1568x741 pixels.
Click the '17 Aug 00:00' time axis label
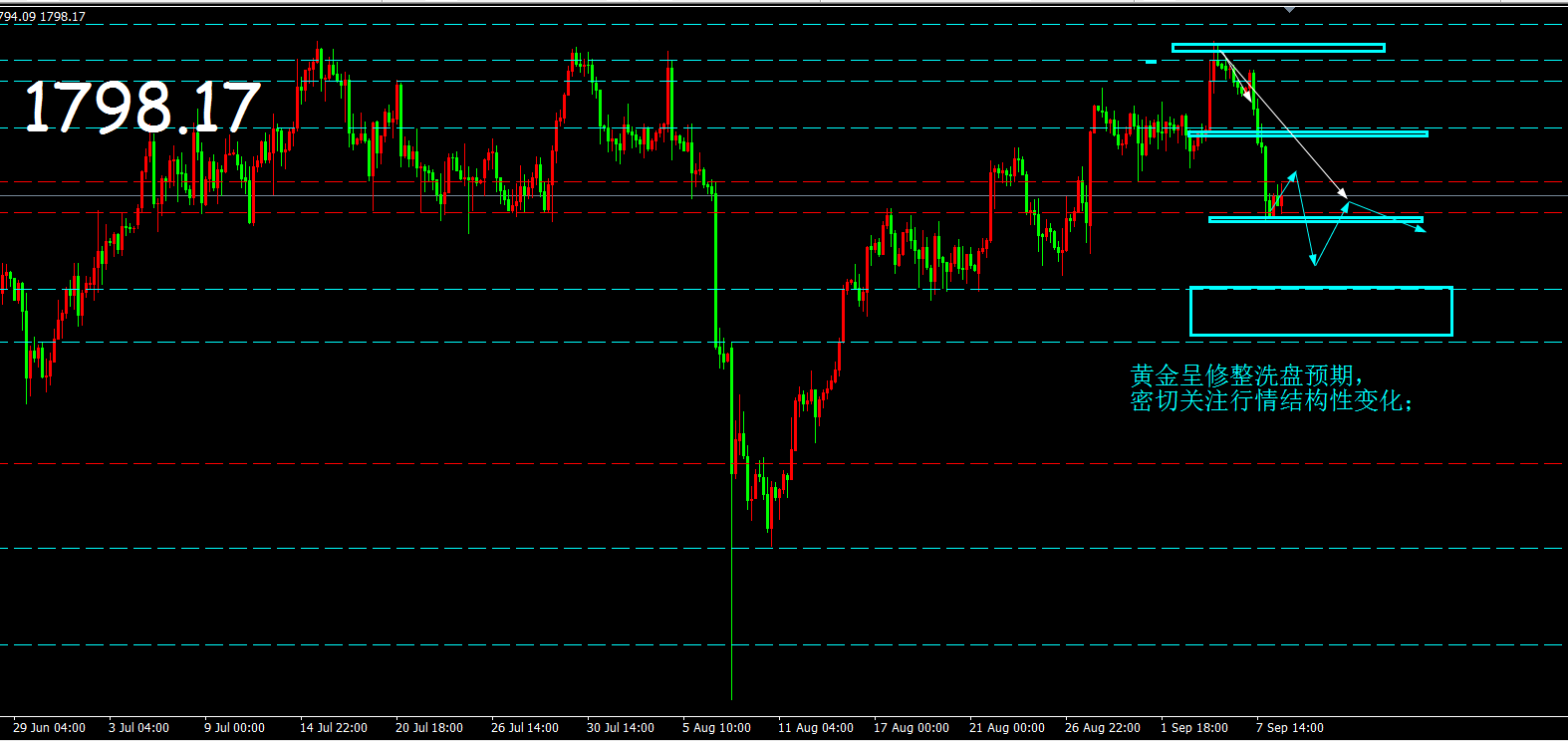[x=912, y=728]
